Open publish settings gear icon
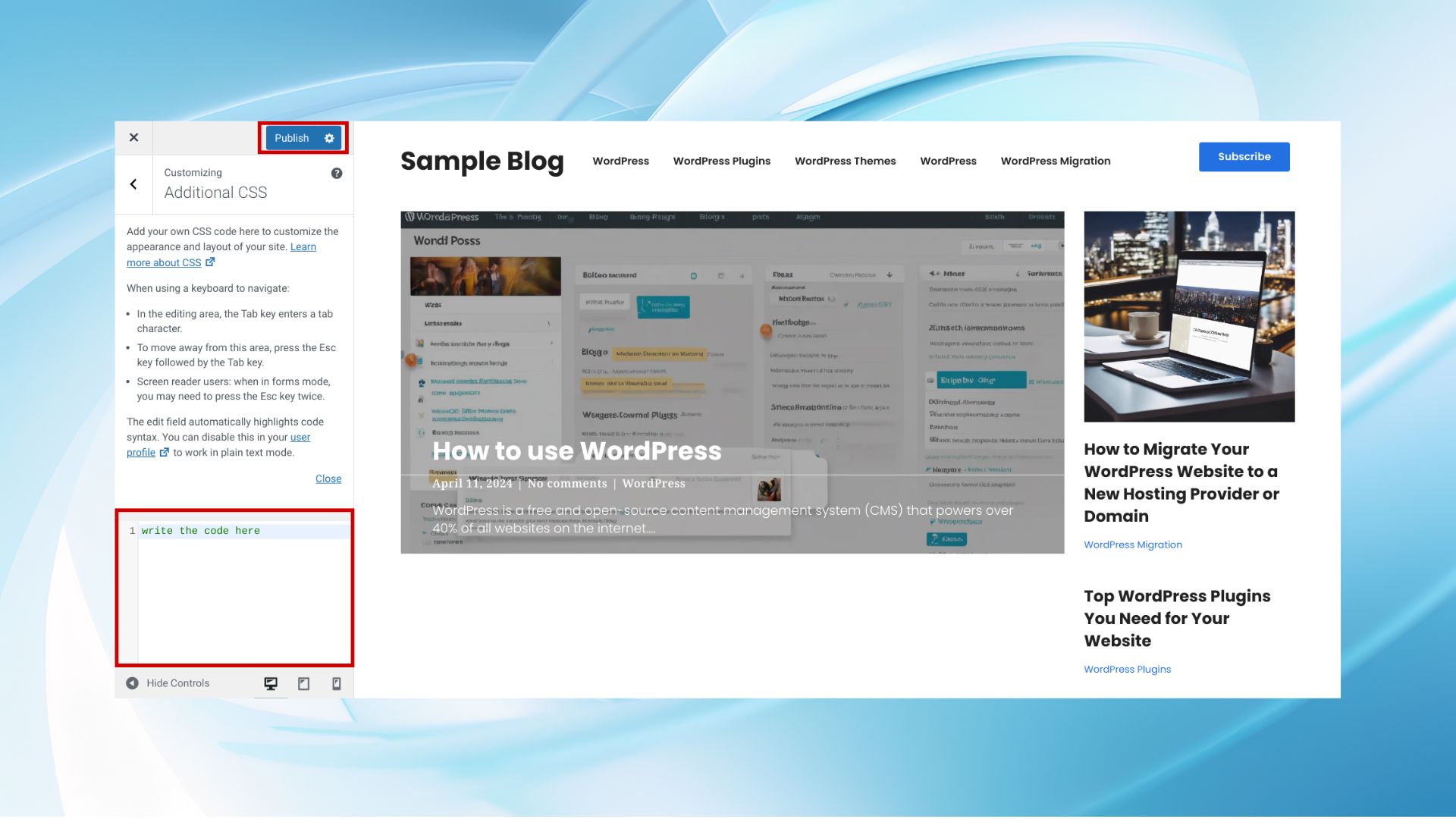Image resolution: width=1456 pixels, height=819 pixels. coord(329,138)
